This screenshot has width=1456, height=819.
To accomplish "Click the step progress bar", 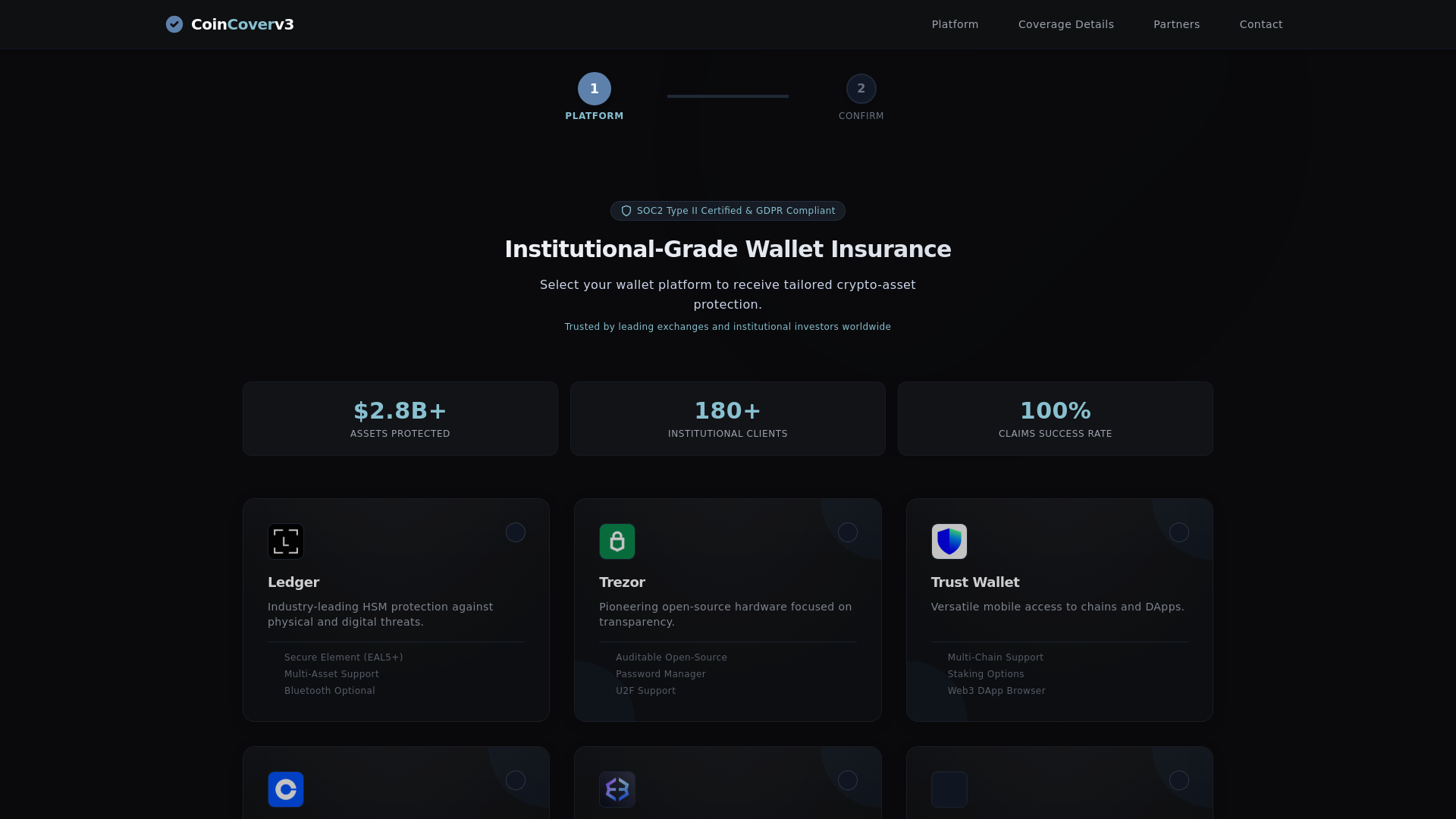I will (x=728, y=96).
